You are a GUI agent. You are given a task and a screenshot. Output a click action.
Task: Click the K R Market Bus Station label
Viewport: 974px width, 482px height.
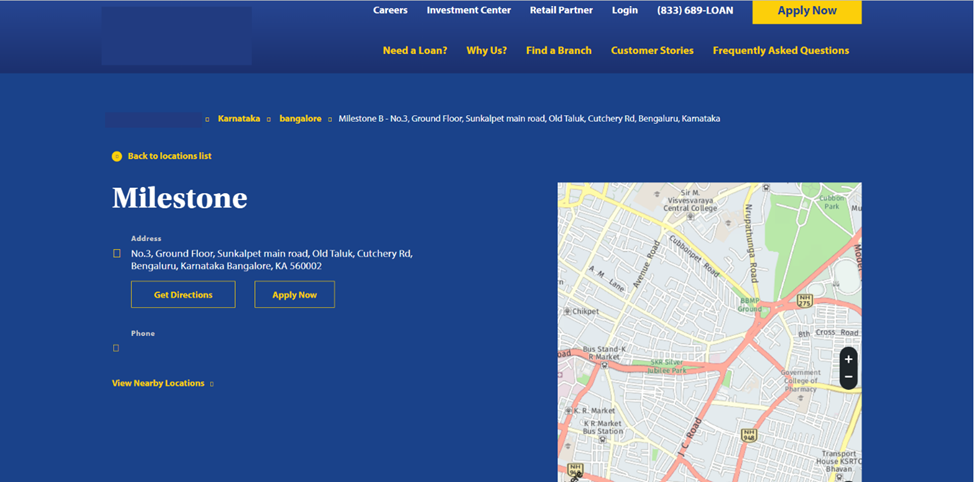pos(603,427)
